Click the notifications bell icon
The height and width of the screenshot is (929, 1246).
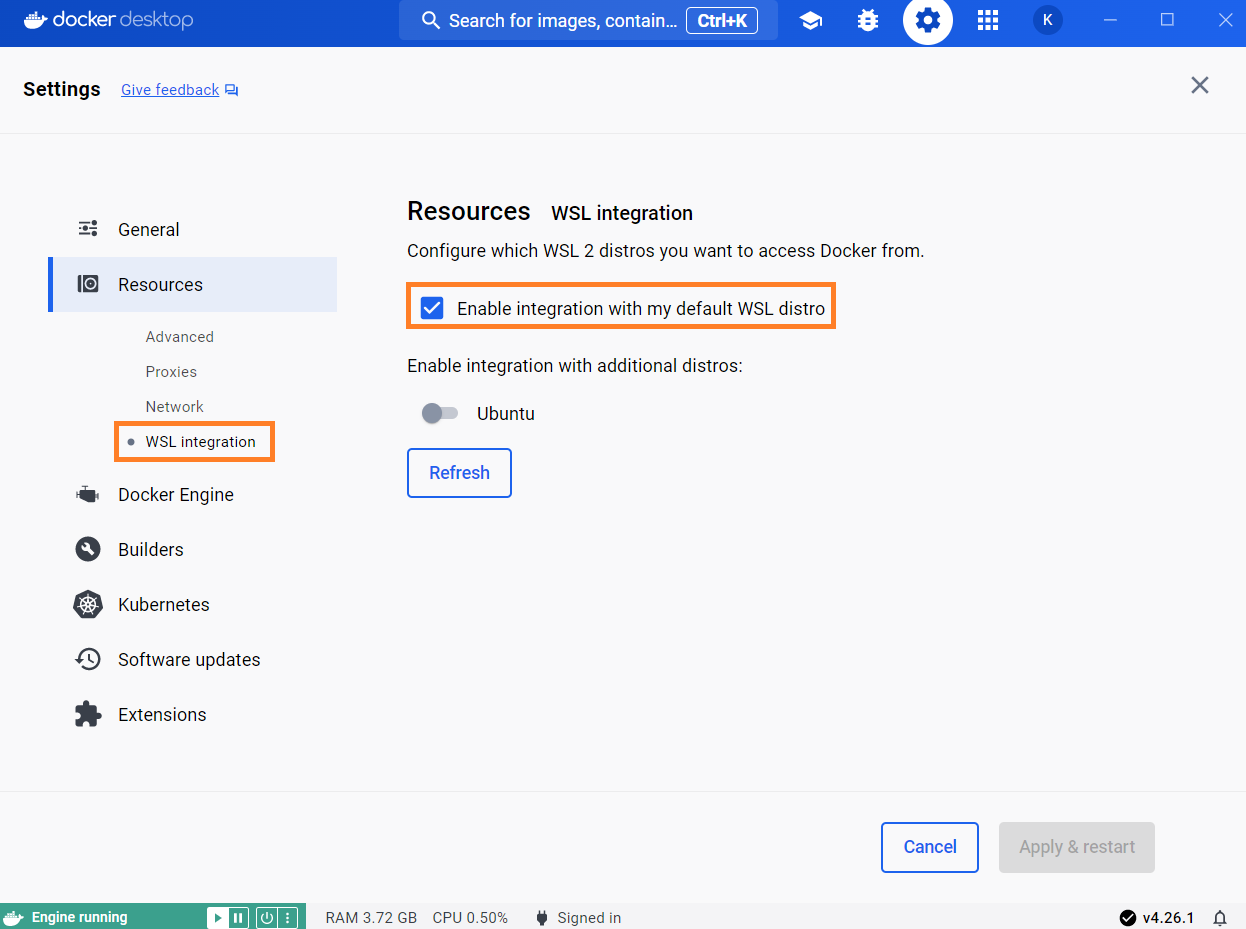click(x=1220, y=918)
